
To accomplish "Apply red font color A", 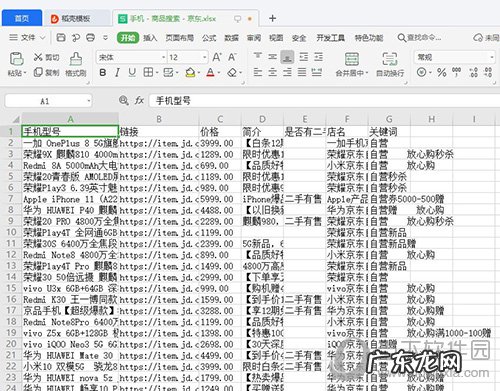I will pyautogui.click(x=210, y=72).
